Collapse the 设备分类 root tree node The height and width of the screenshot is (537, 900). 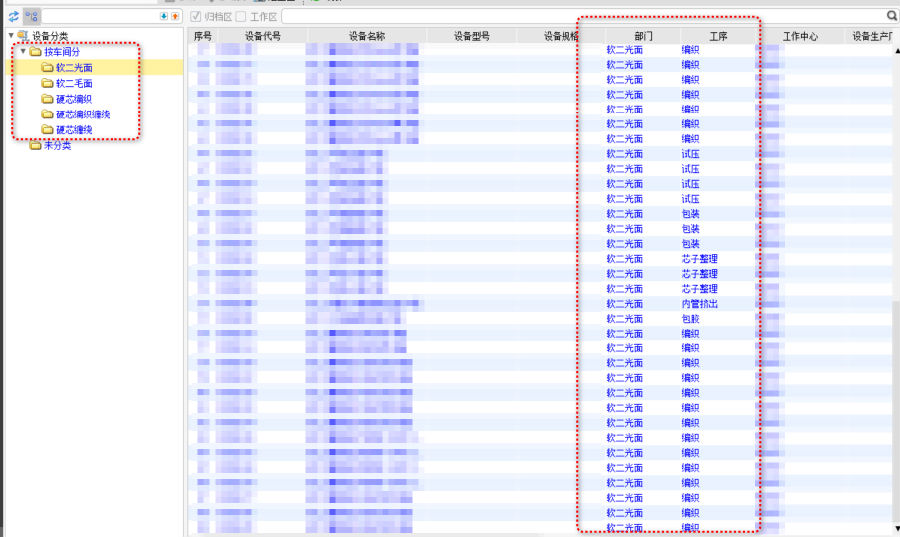[x=11, y=36]
